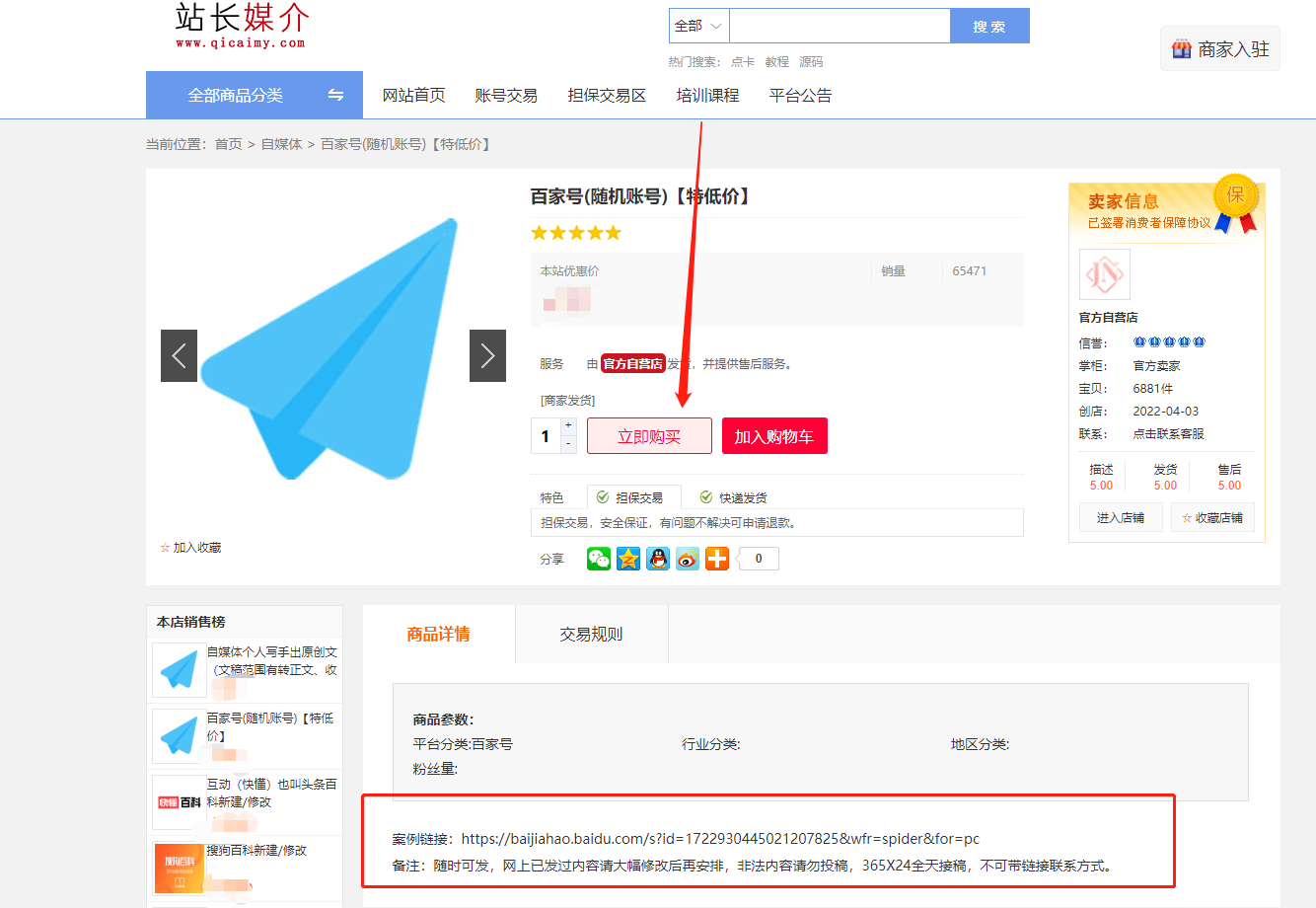Click the 教程 hot search link
1316x908 pixels.
[x=777, y=61]
